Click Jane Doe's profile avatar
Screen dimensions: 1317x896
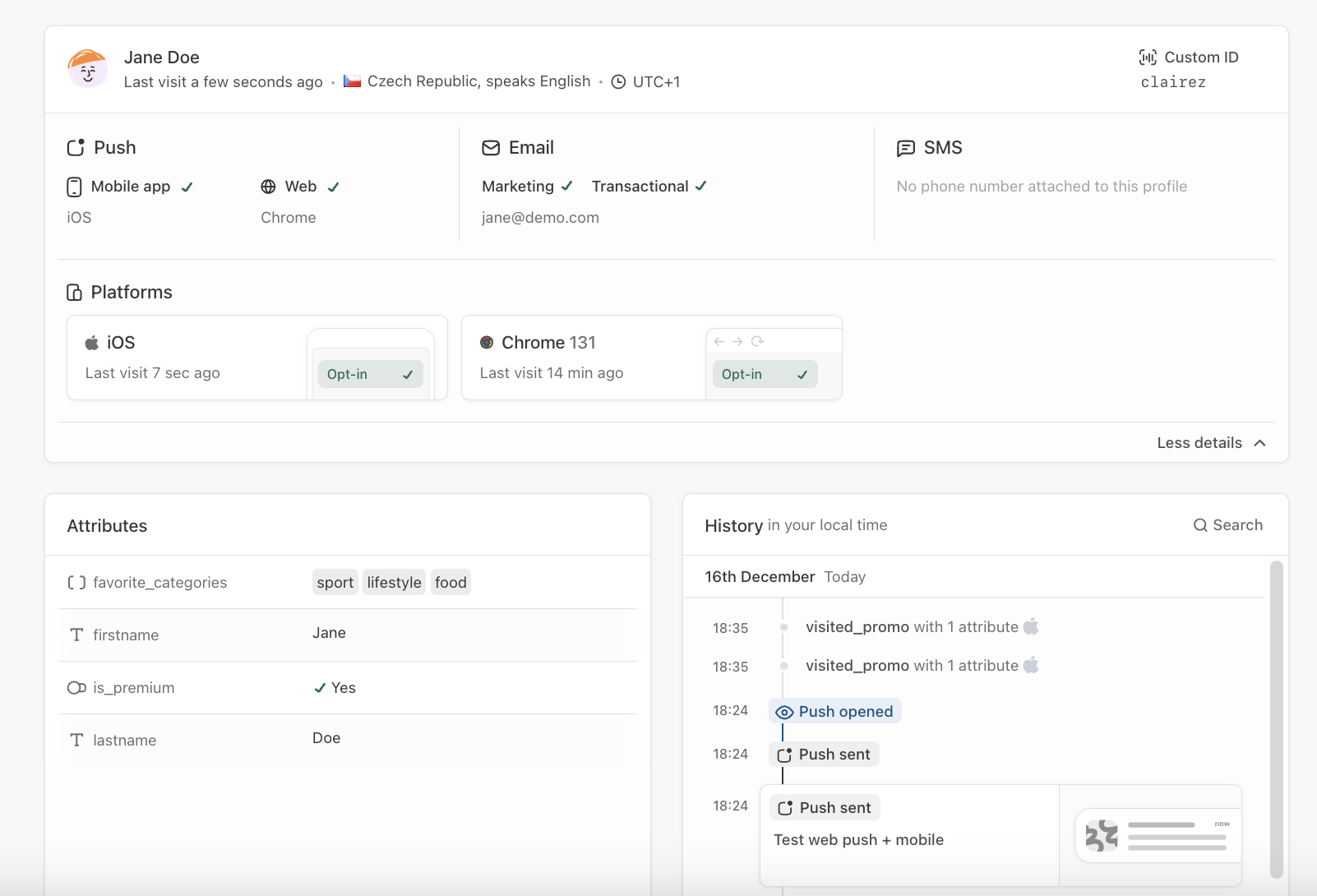pos(88,69)
